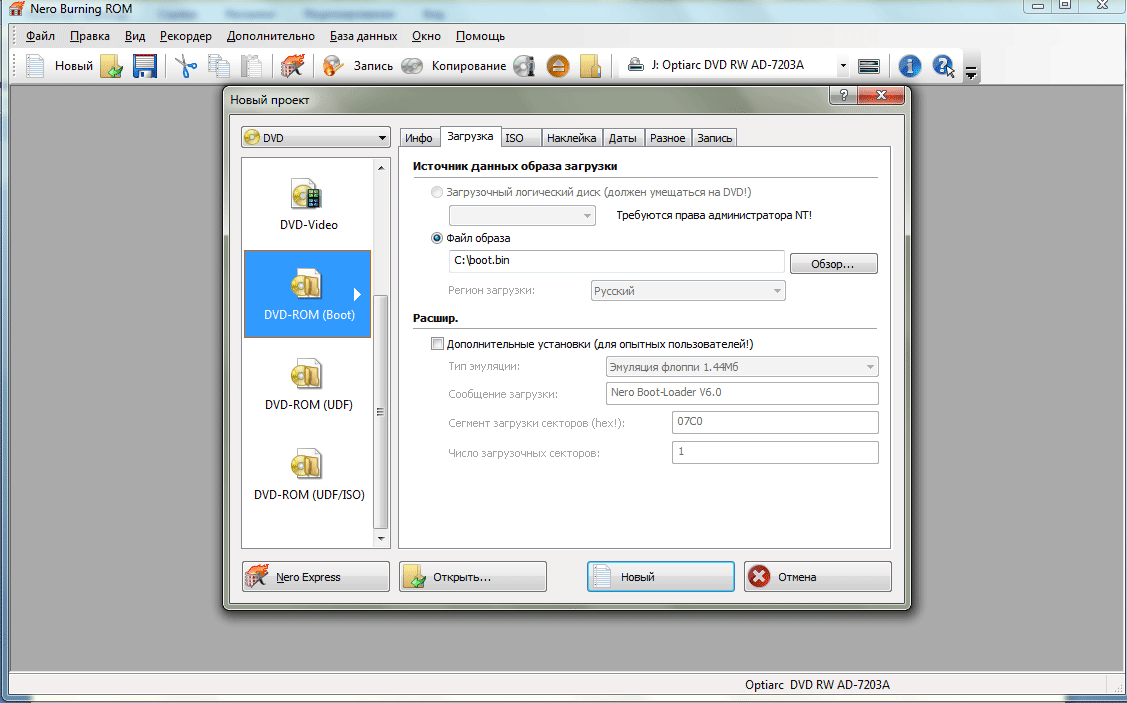Click the Обзор... browse button
Image resolution: width=1127 pixels, height=703 pixels.
pos(833,264)
